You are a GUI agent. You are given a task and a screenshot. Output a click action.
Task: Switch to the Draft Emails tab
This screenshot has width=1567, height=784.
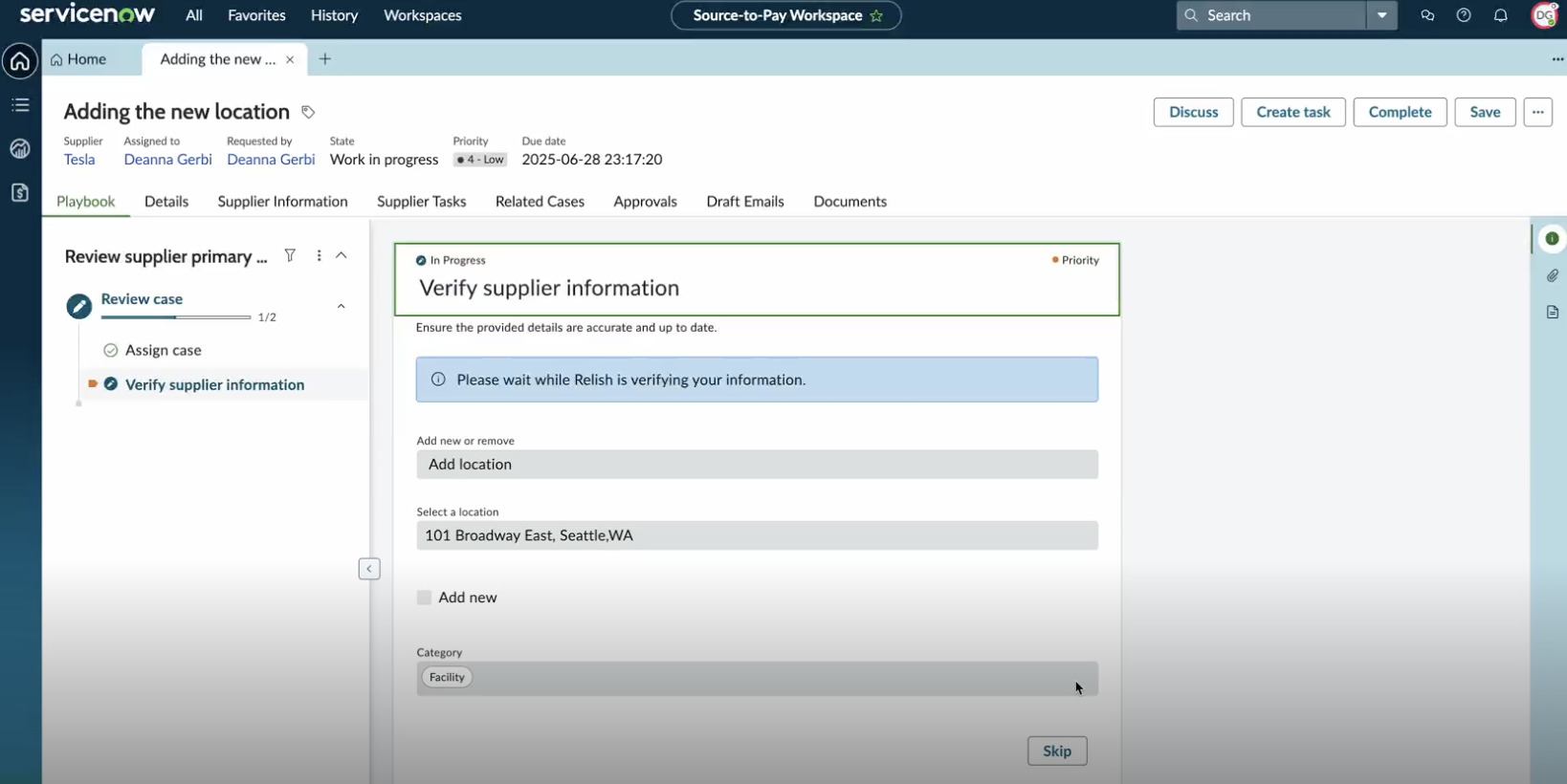tap(745, 202)
